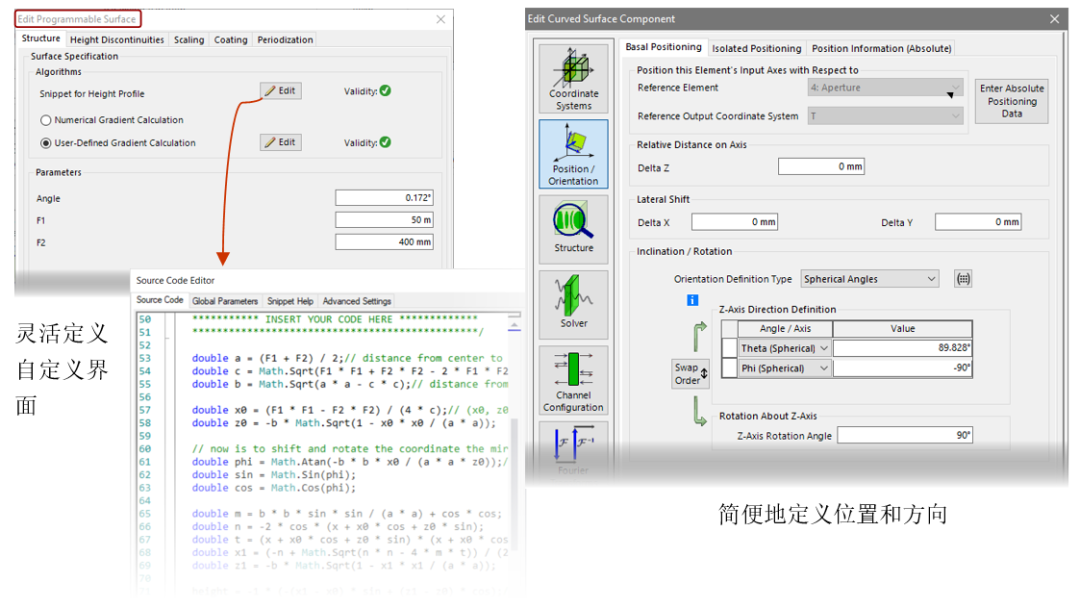Click code line 53 defining double a
This screenshot has width=1080, height=608.
pos(347,358)
